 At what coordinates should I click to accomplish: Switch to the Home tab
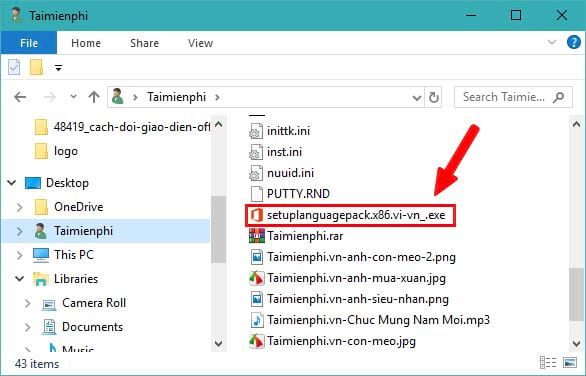pyautogui.click(x=86, y=43)
